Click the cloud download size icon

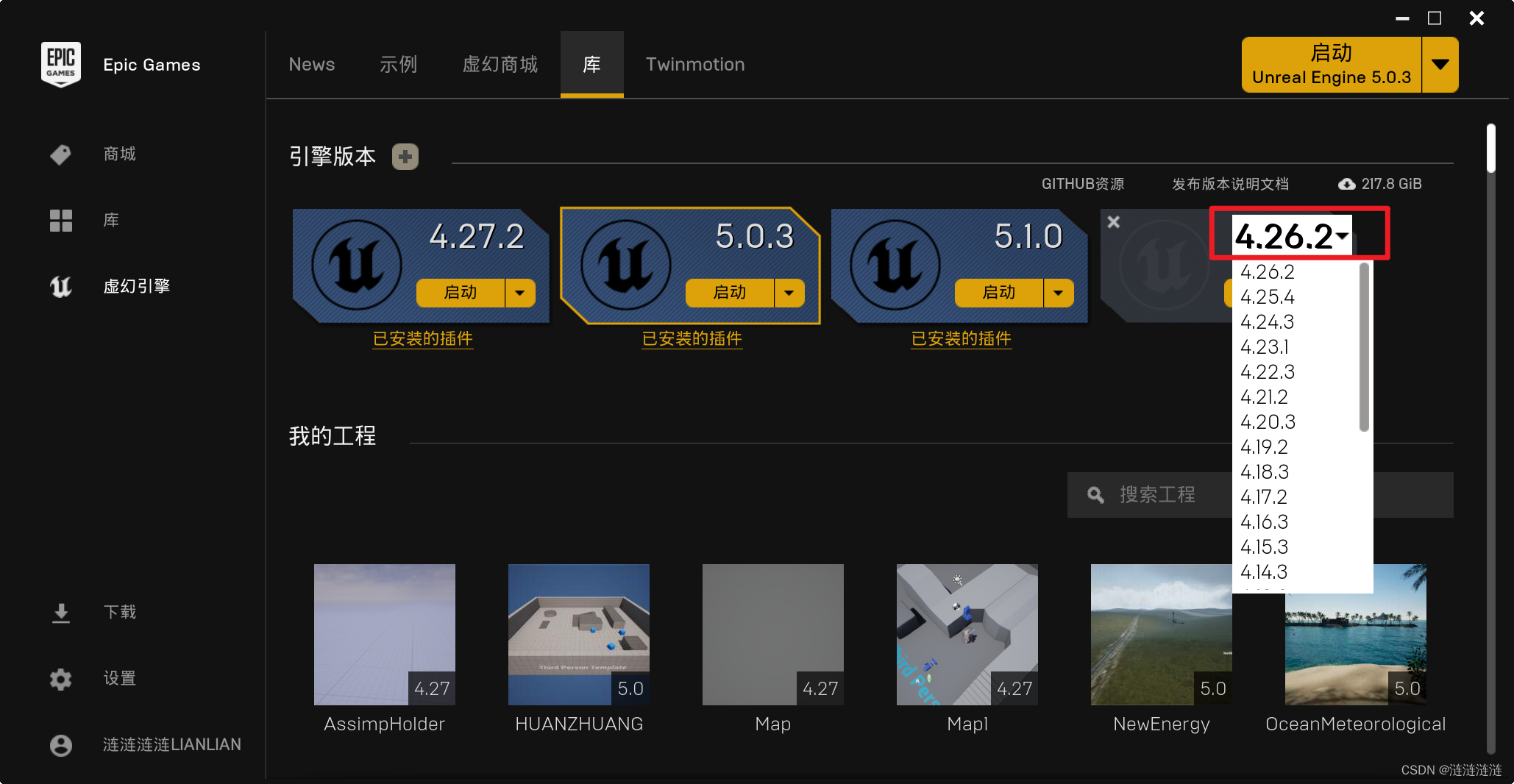click(x=1346, y=184)
